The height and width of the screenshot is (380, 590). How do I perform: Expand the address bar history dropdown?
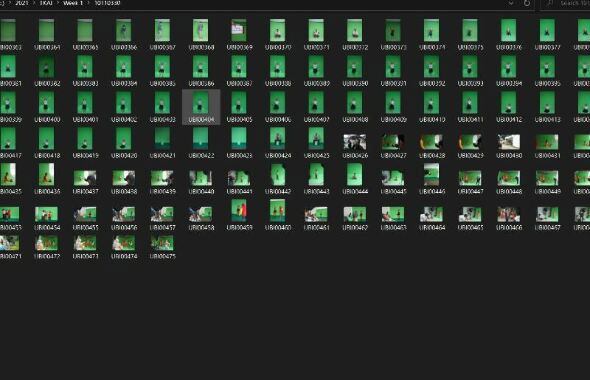pos(511,3)
